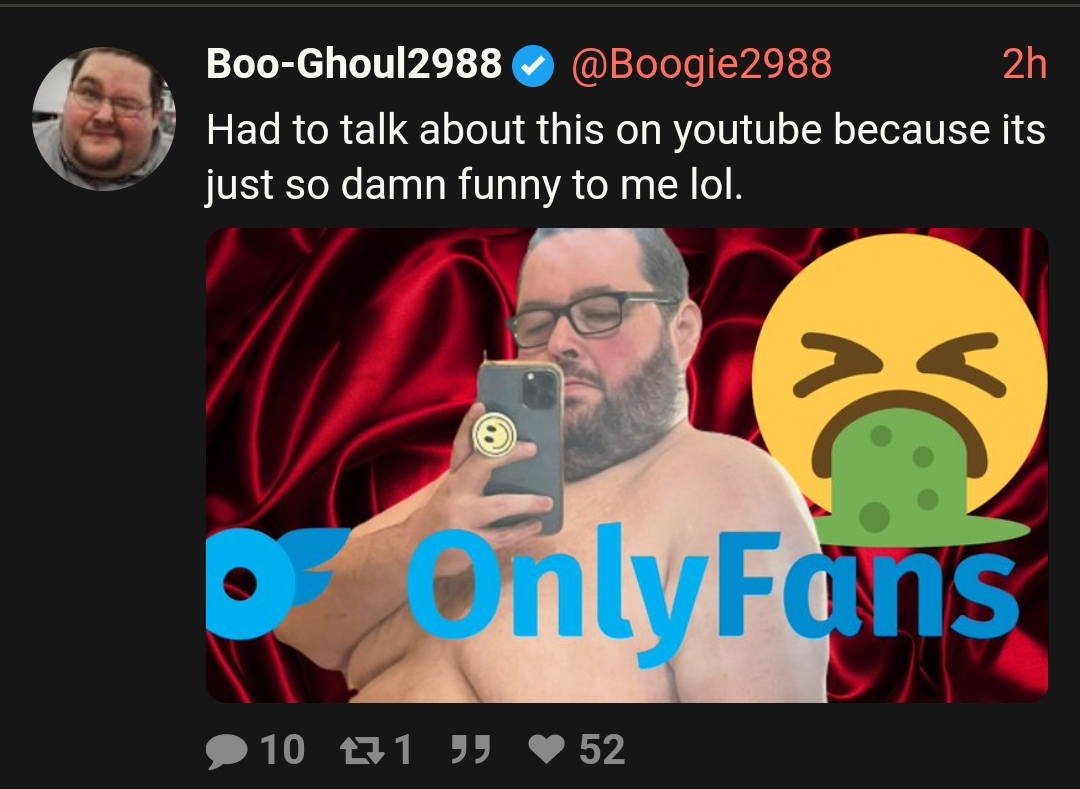Open Boo-Ghoul2988's round profile avatar

(x=104, y=118)
